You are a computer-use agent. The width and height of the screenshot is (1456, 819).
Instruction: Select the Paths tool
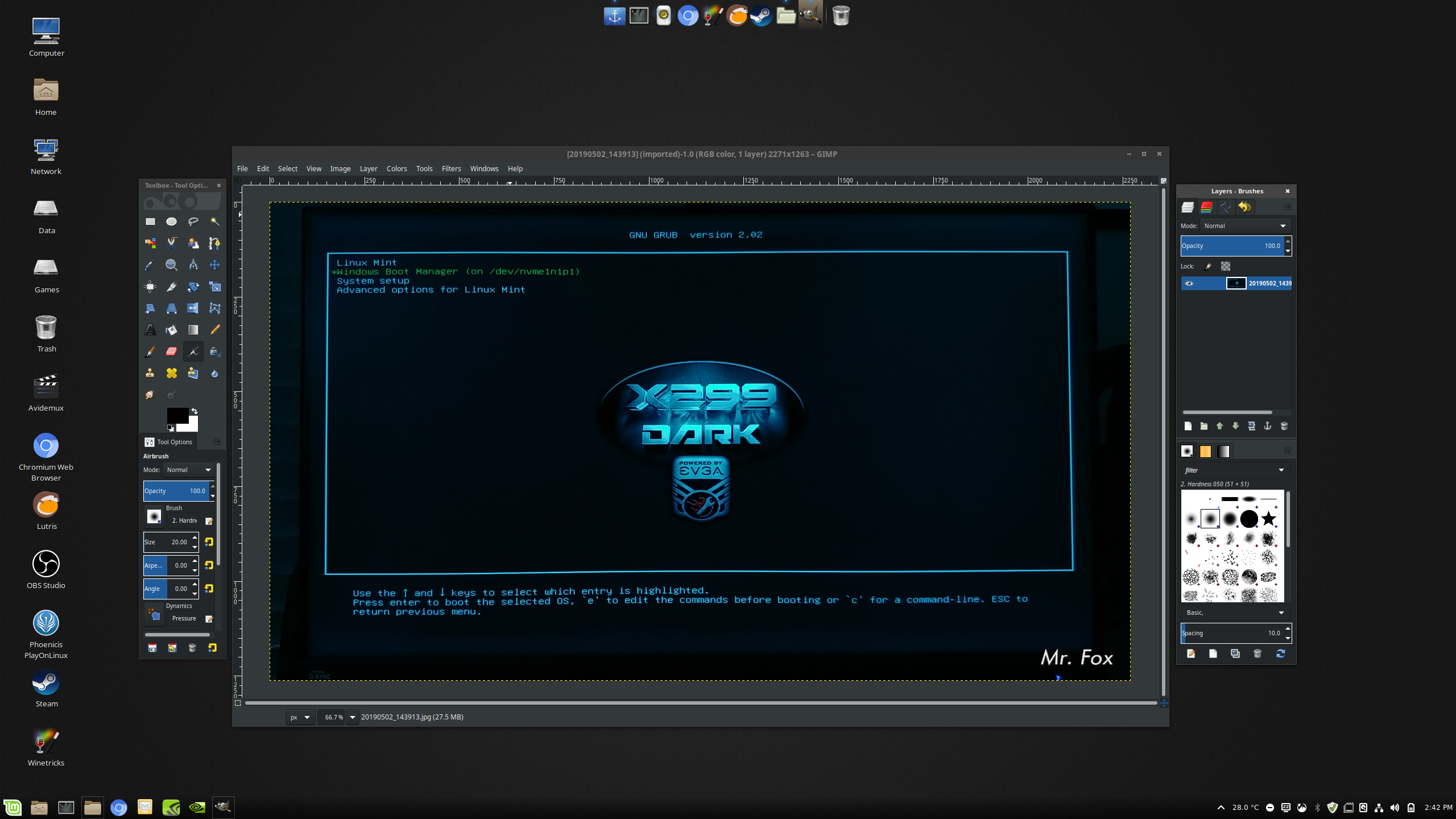point(214,243)
